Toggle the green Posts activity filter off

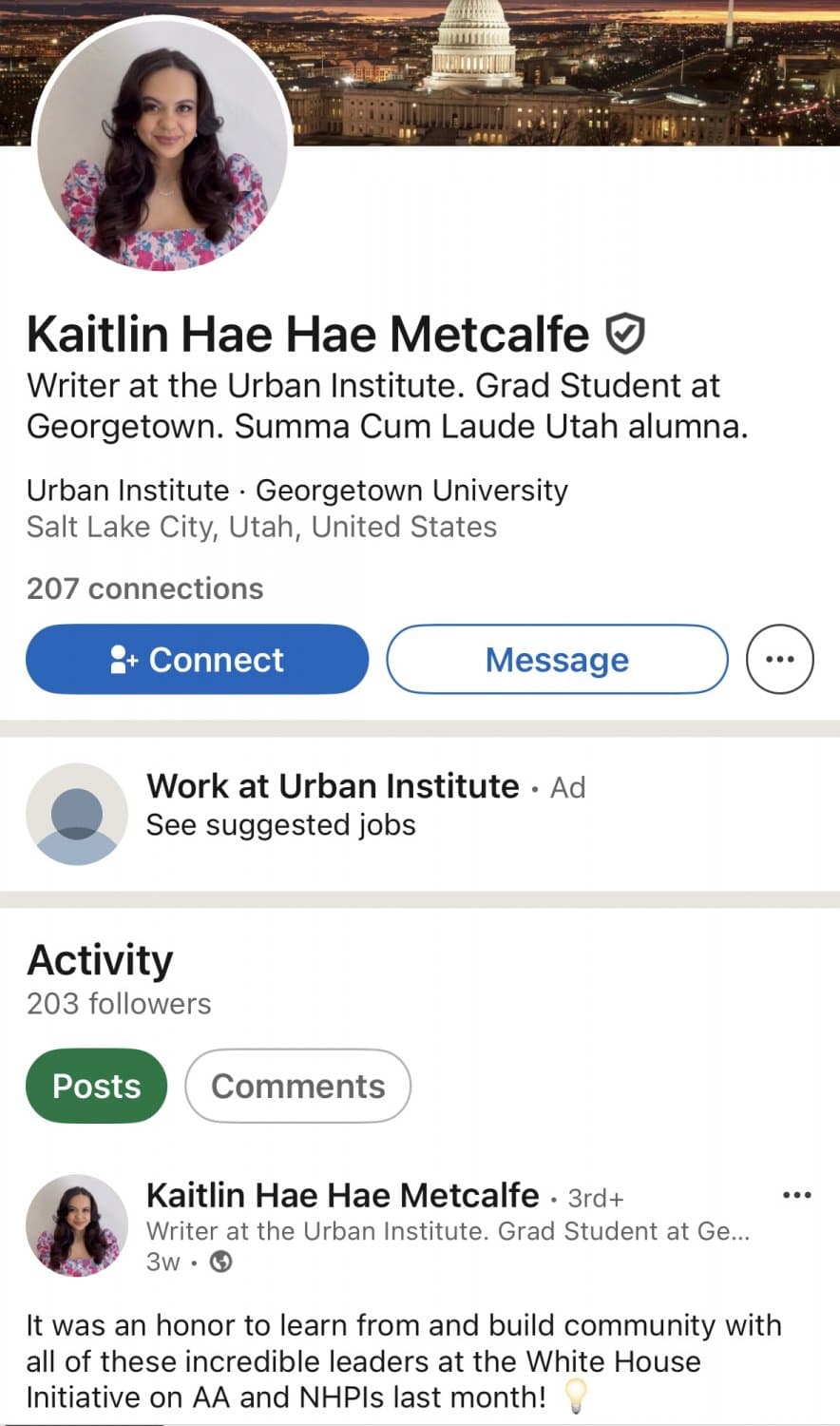(96, 1086)
